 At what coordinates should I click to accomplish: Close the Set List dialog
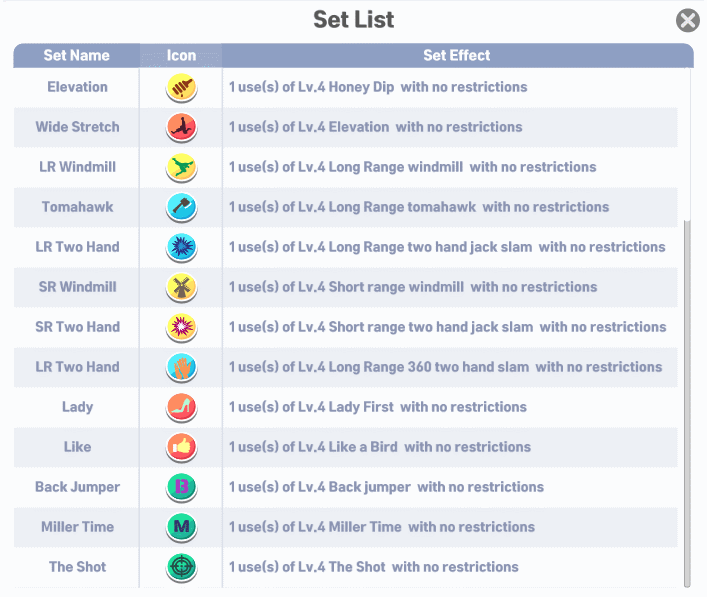688,20
